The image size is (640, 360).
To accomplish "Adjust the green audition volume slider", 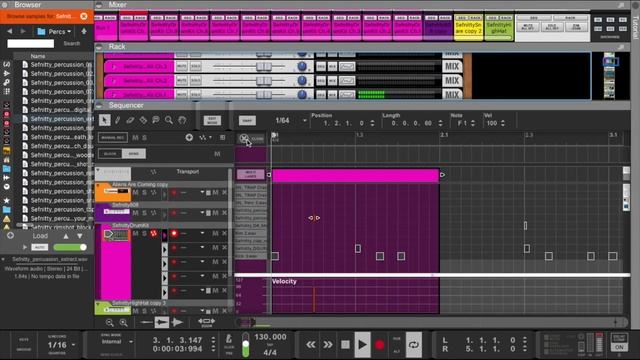I will (x=70, y=247).
